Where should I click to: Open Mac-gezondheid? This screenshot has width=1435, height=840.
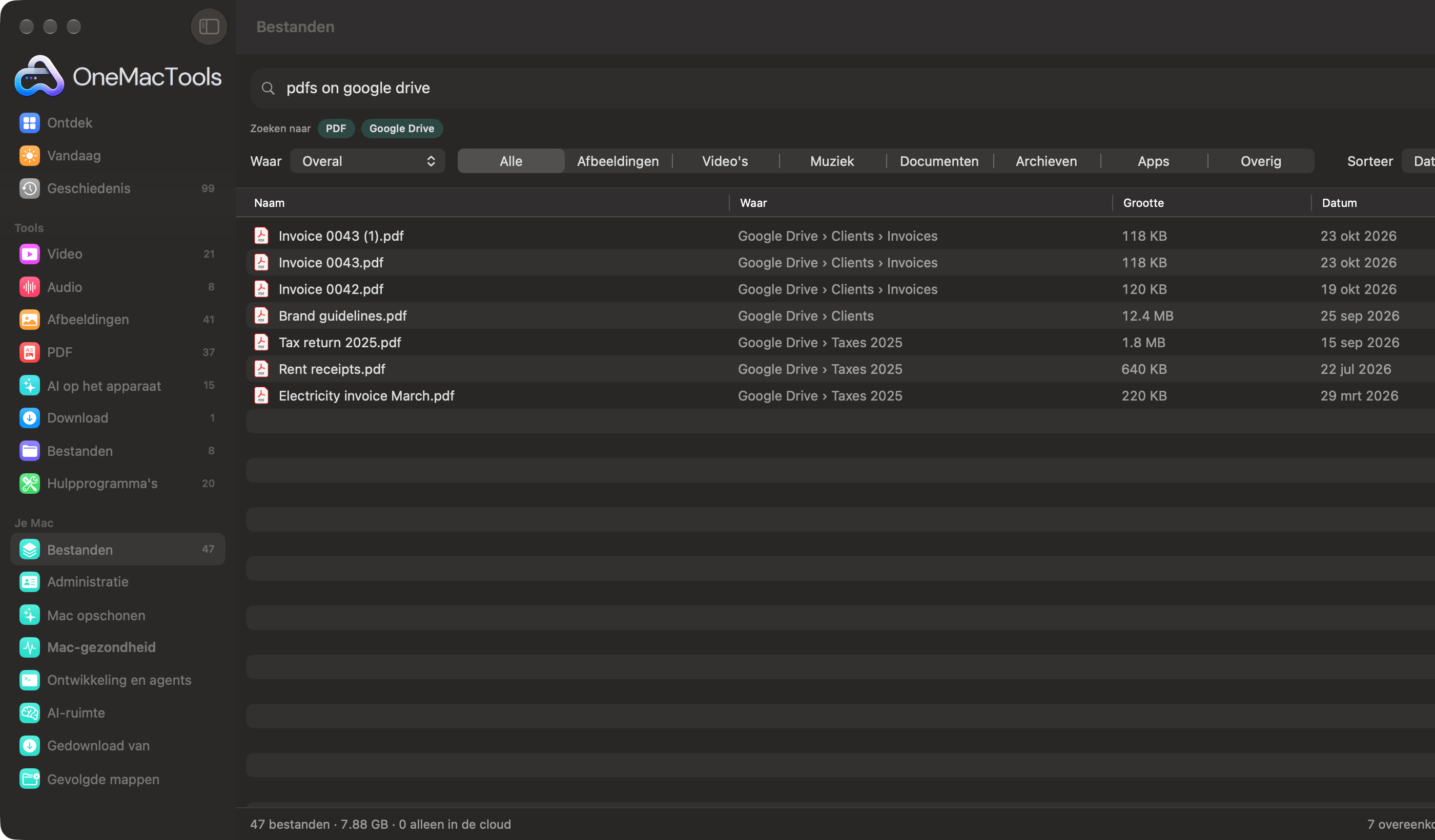point(117,647)
